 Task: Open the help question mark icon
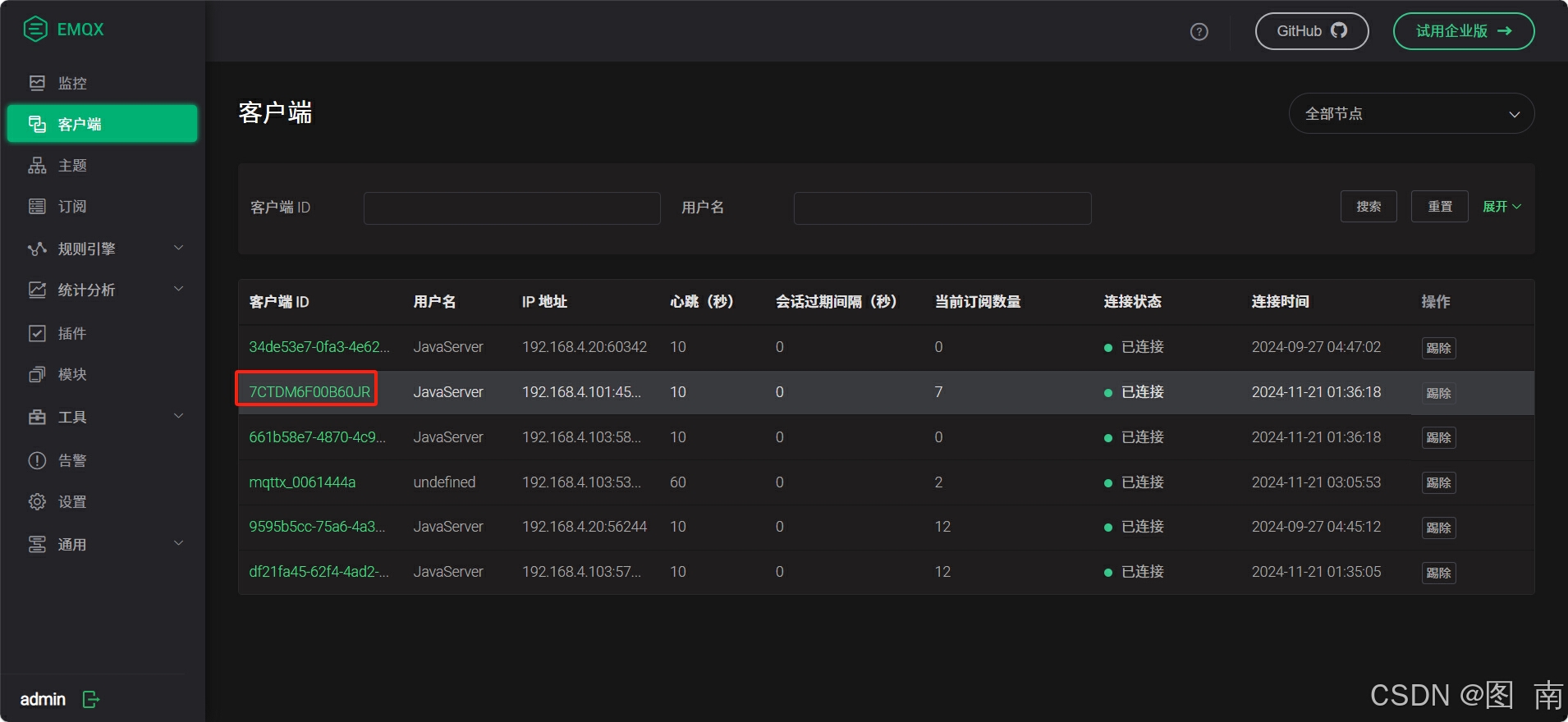[1199, 32]
